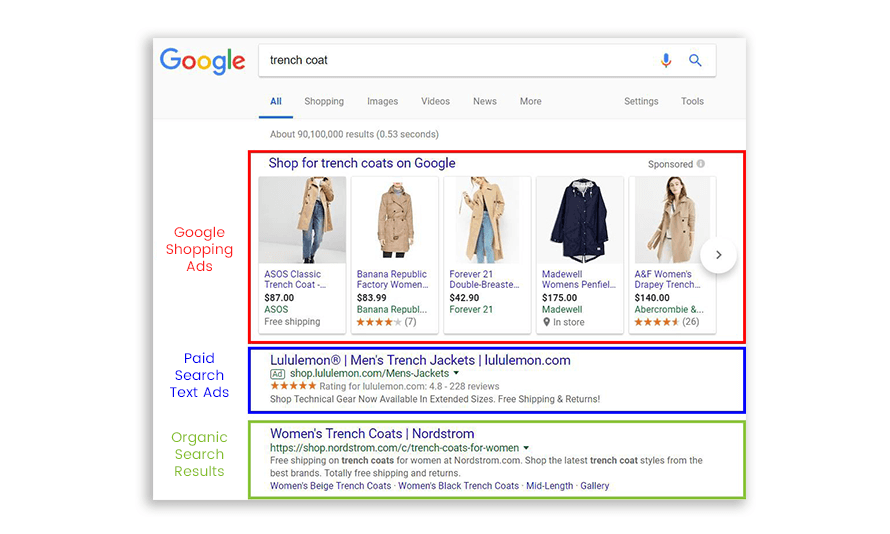Expand the Nordstrom URL dropdown arrow
Viewport: 890px width, 534px height.
tap(526, 448)
